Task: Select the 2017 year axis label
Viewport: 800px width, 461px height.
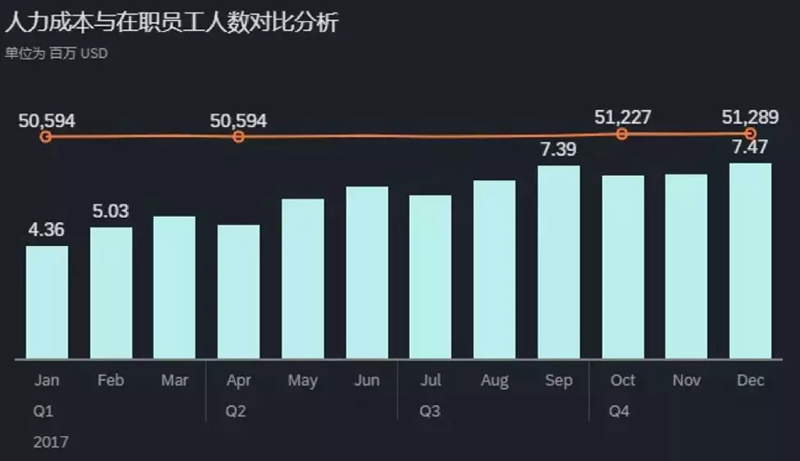Action: click(47, 440)
